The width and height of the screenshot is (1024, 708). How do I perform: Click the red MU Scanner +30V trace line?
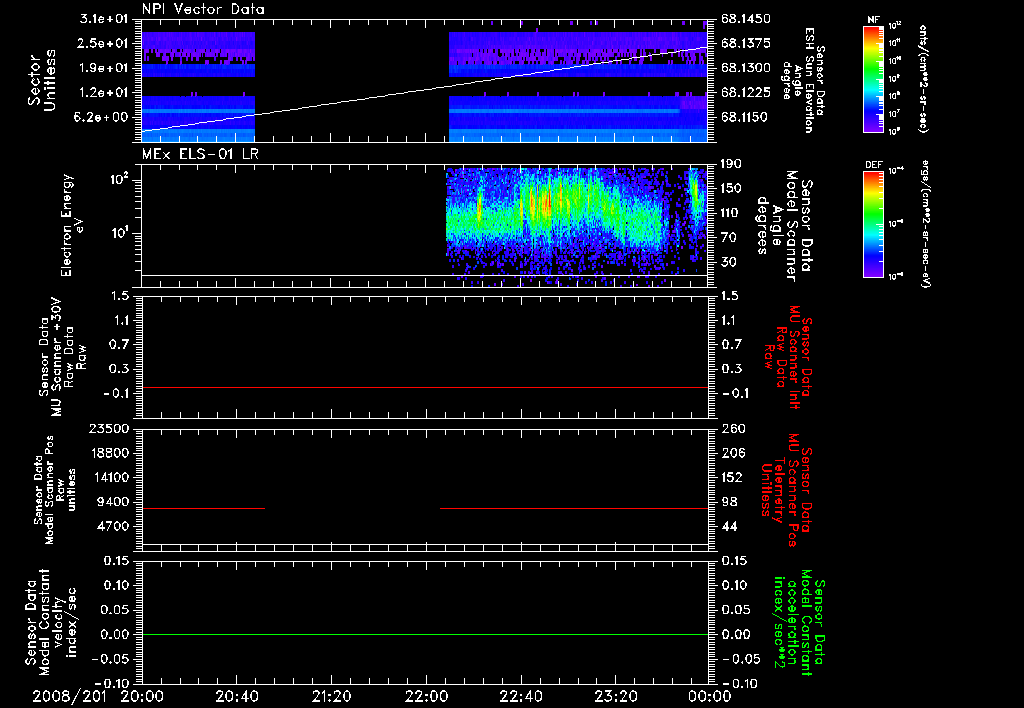425,387
